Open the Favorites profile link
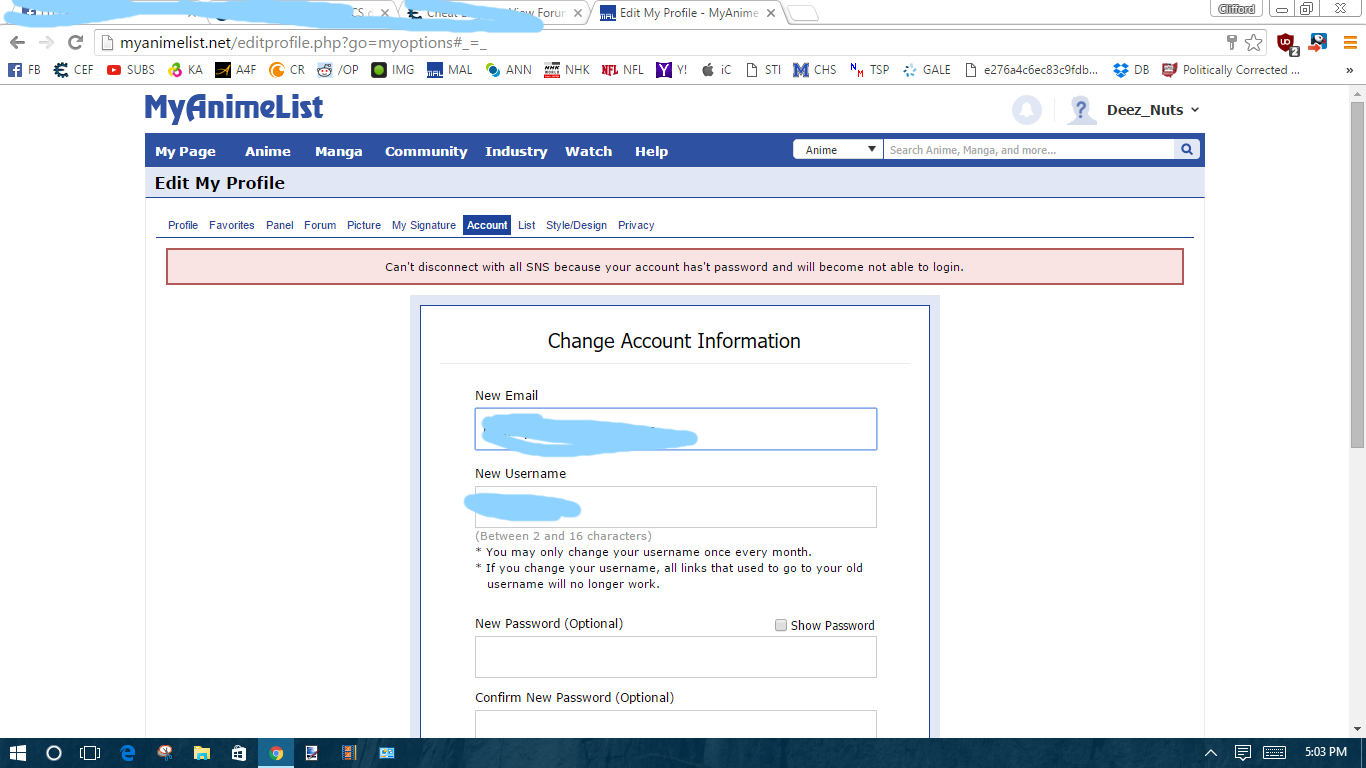 click(x=232, y=225)
